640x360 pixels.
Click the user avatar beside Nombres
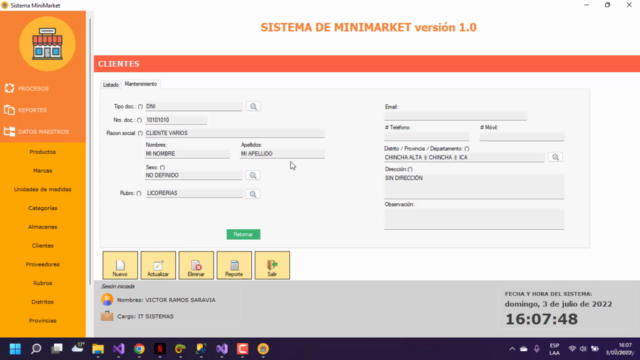[107, 300]
